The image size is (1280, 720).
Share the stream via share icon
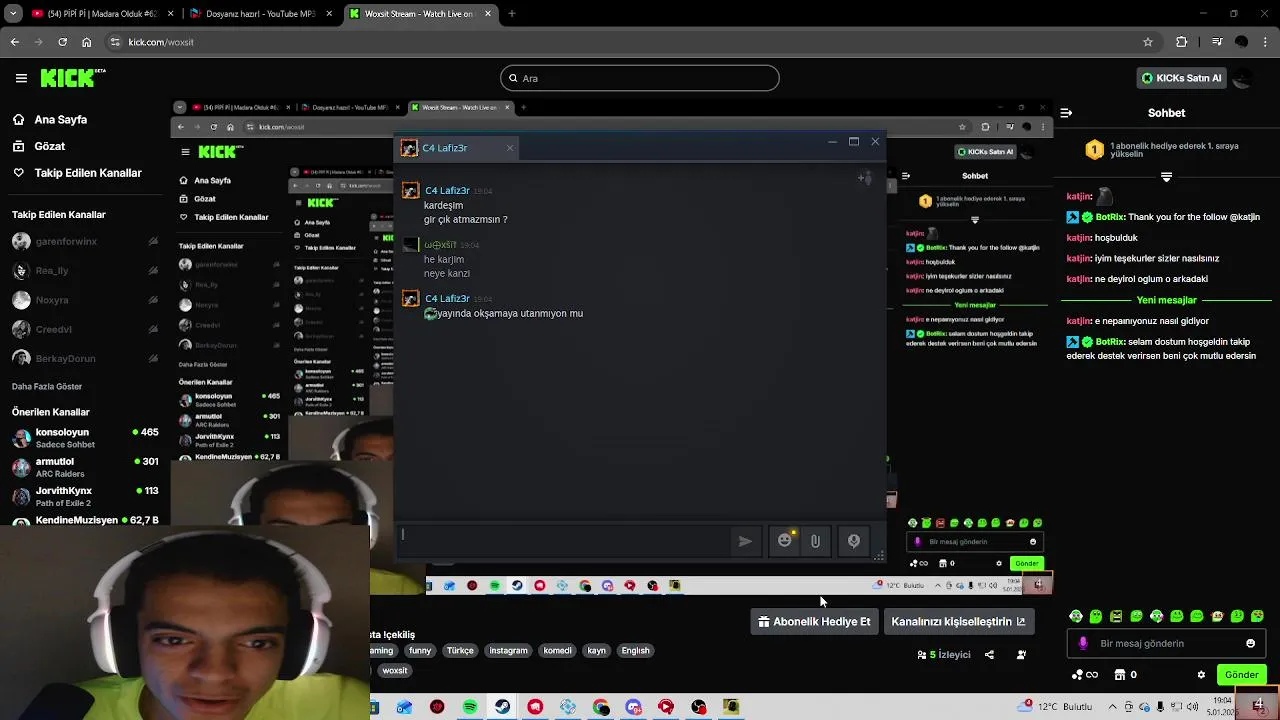(x=989, y=655)
